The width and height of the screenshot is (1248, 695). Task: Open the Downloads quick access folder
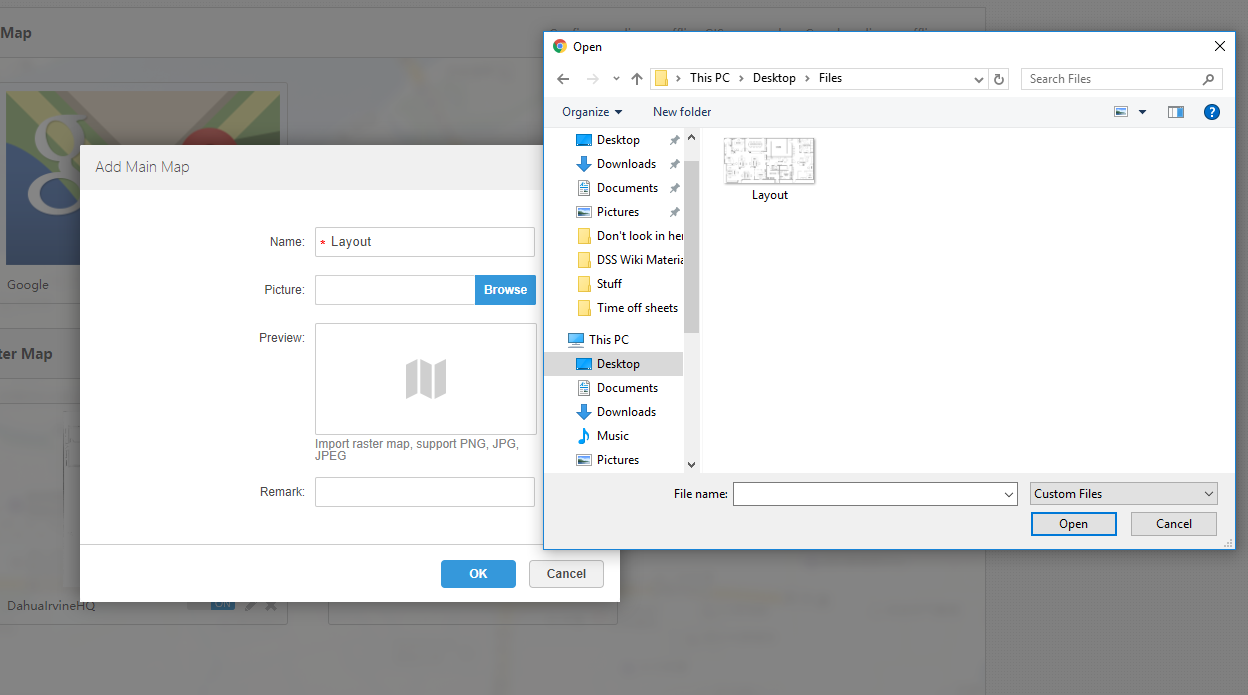626,164
